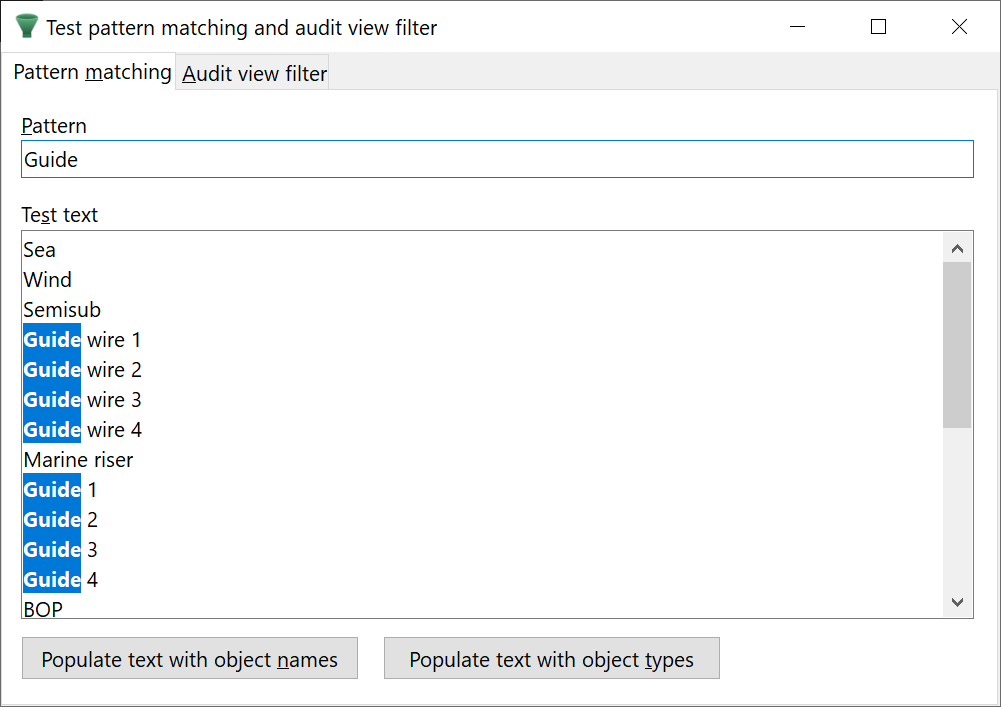
Task: Click the 'Marine riser' line
Action: coord(78,460)
